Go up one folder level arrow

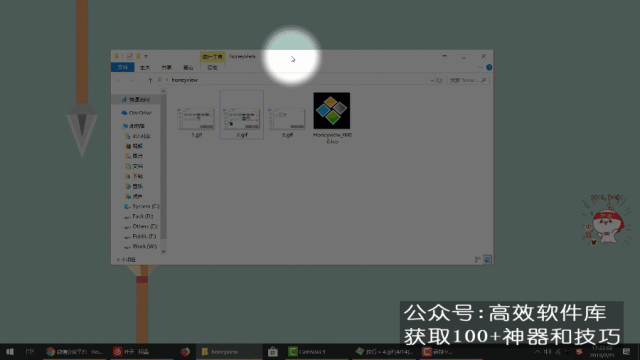click(150, 80)
